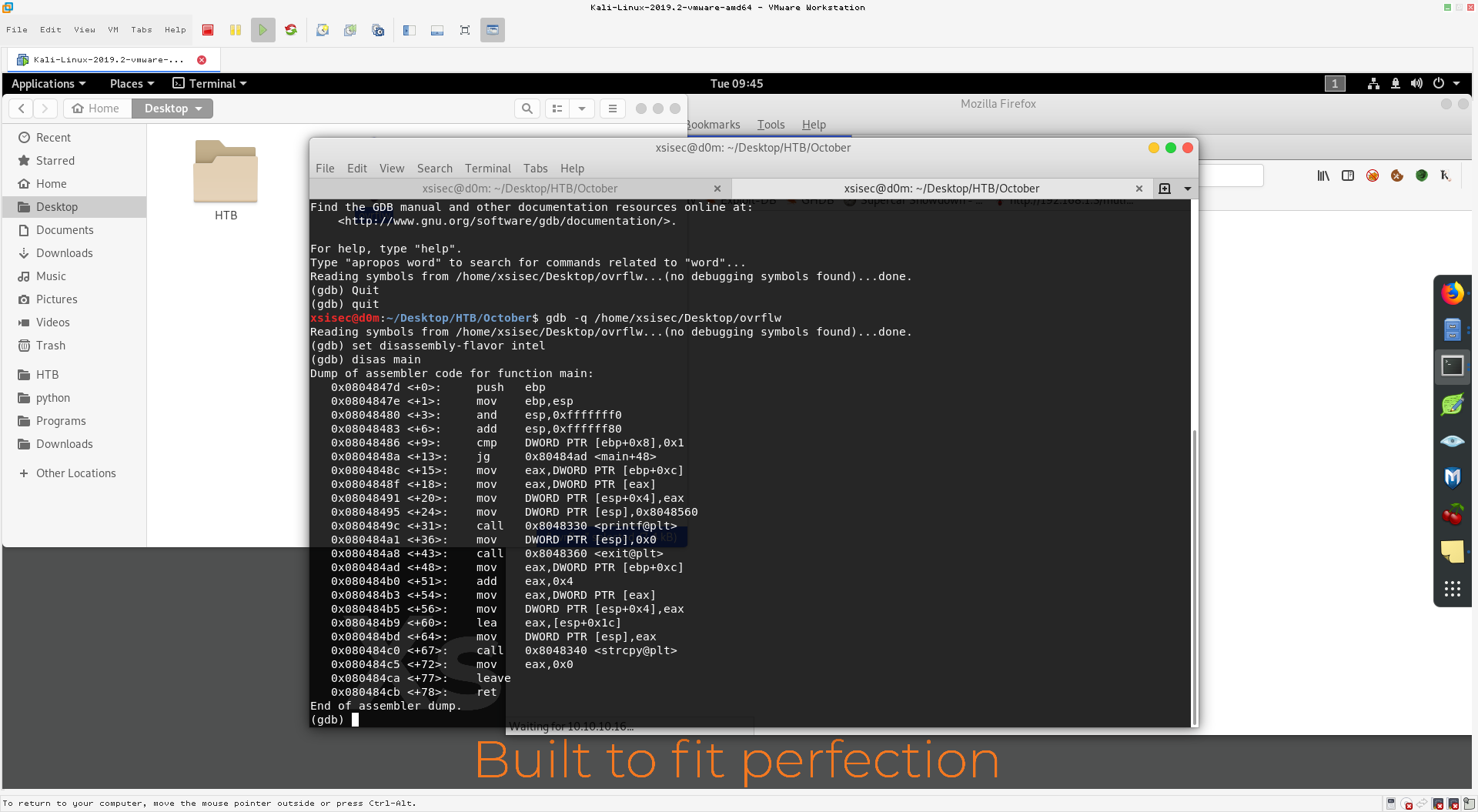Click the green VMware power on button

263,30
